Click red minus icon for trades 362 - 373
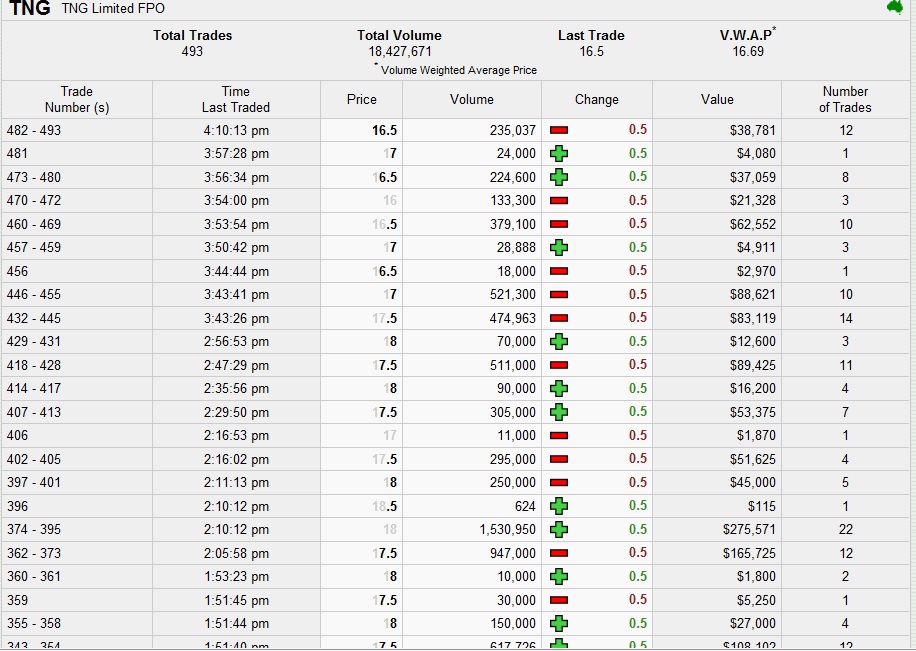 click(559, 553)
